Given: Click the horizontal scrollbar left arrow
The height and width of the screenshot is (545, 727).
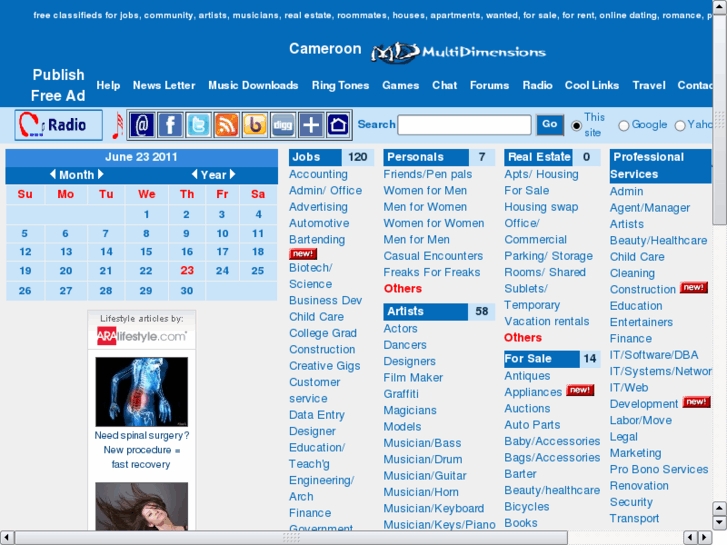Looking at the screenshot, I should coord(6,538).
